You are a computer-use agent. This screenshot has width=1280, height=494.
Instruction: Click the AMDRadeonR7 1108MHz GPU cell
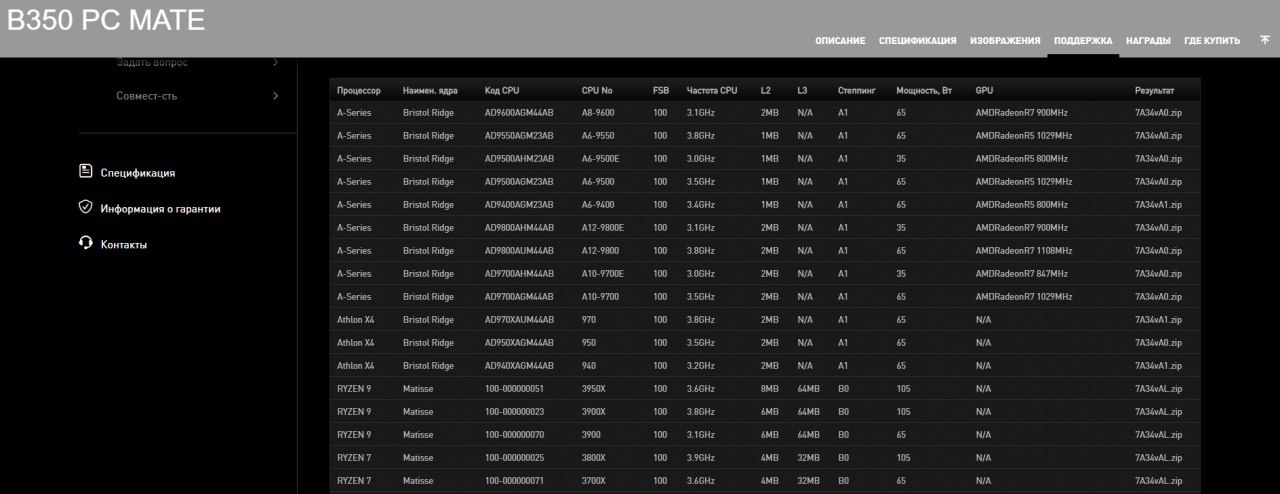coord(1024,251)
